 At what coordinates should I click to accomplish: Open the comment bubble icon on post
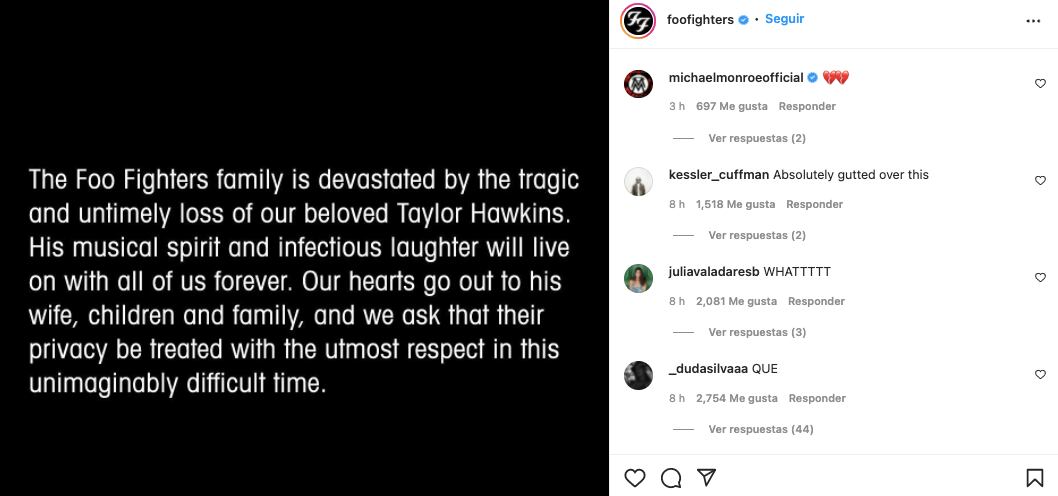(x=671, y=477)
